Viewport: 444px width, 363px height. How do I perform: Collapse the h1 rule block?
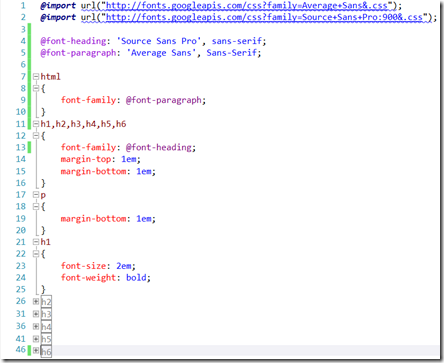click(x=36, y=242)
